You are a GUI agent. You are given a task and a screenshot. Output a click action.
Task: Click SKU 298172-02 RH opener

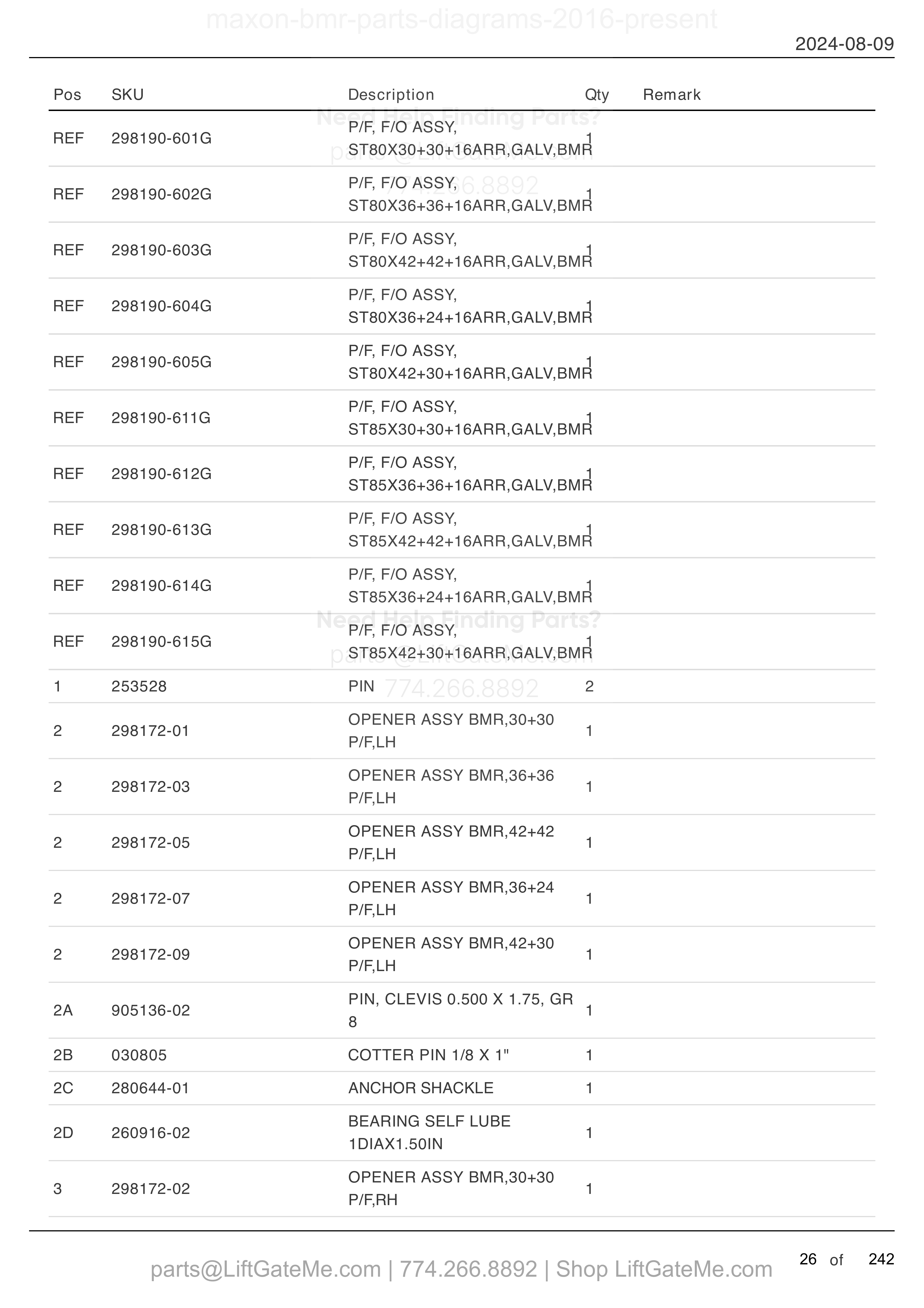tap(150, 1189)
